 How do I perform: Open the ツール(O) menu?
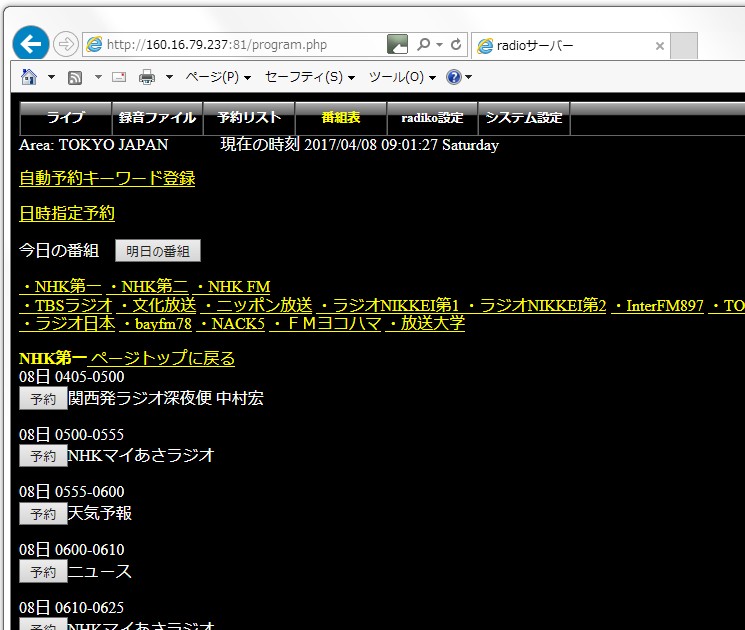click(402, 77)
